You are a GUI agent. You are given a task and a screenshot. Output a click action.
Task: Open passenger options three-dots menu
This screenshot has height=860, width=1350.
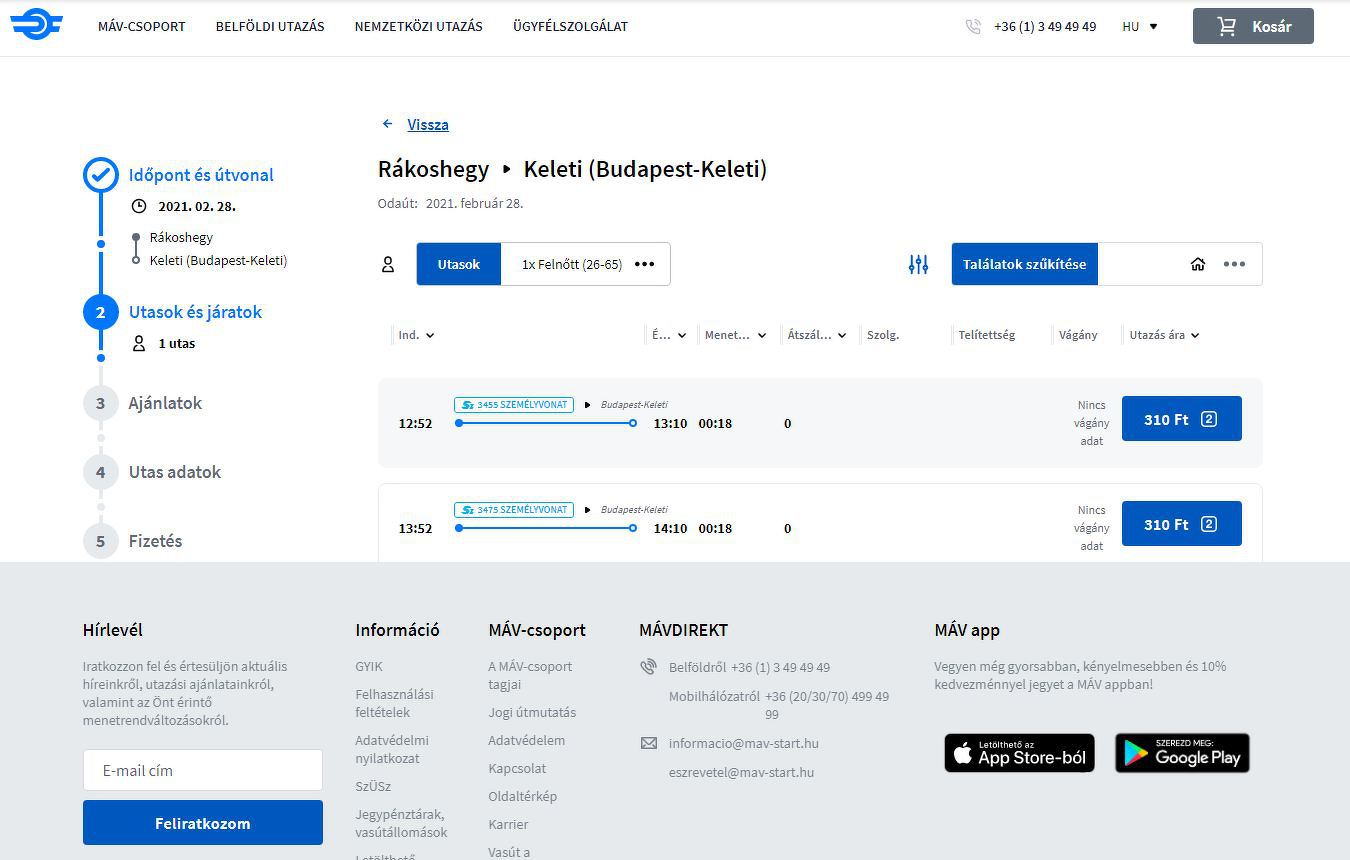coord(644,264)
